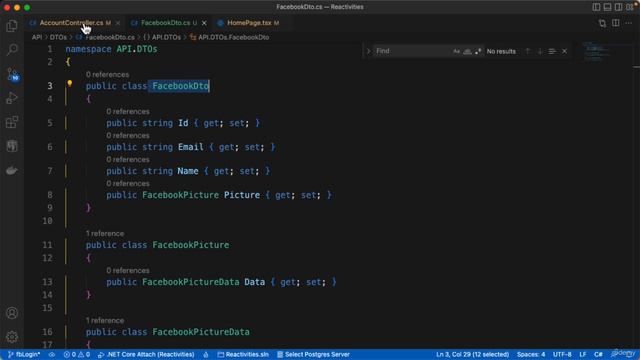Change indentation via Spaces: 4
640x360 pixels.
pyautogui.click(x=531, y=354)
